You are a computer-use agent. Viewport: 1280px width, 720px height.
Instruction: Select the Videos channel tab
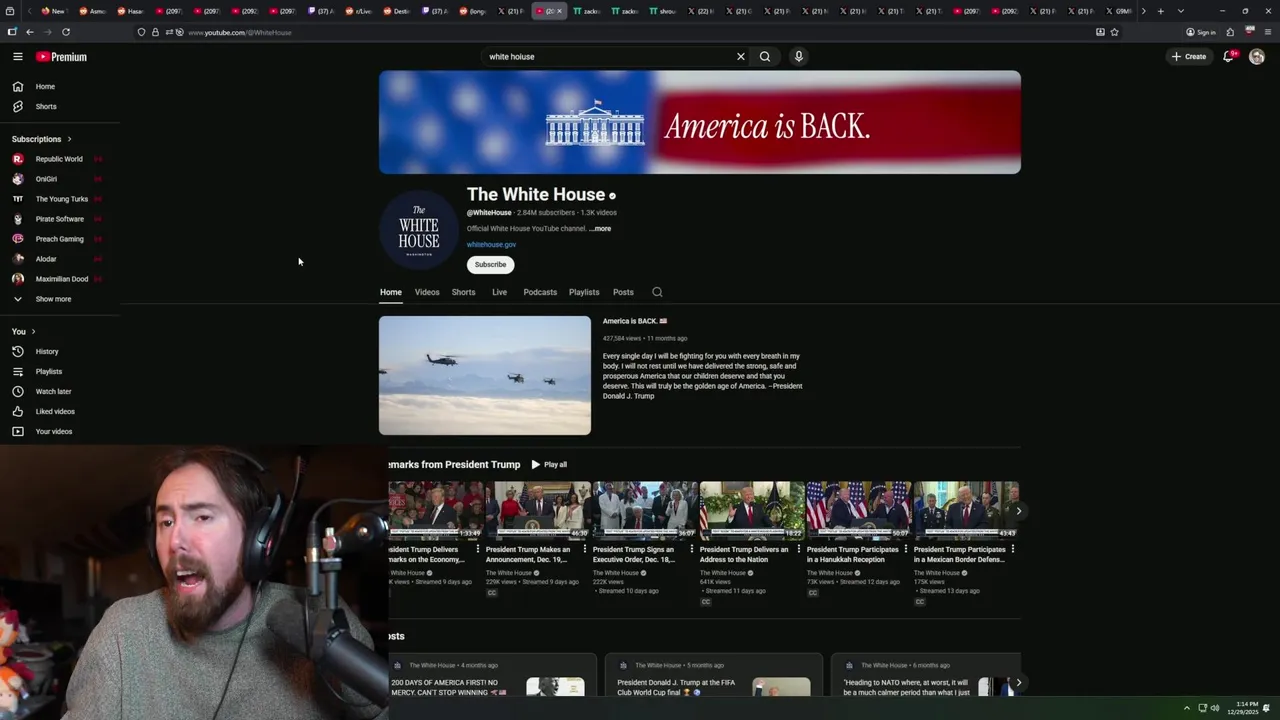pos(427,292)
